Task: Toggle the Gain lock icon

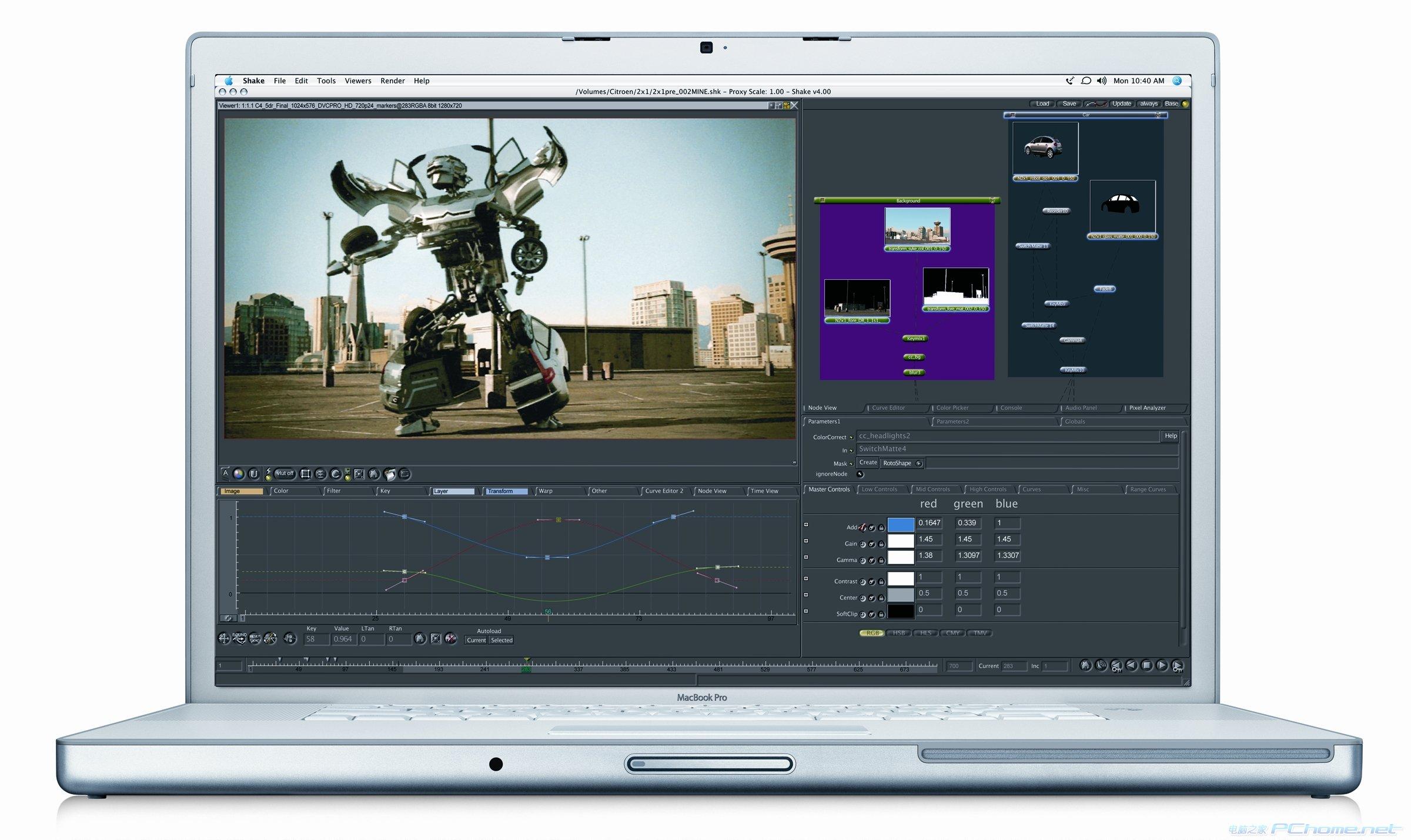Action: (x=881, y=544)
